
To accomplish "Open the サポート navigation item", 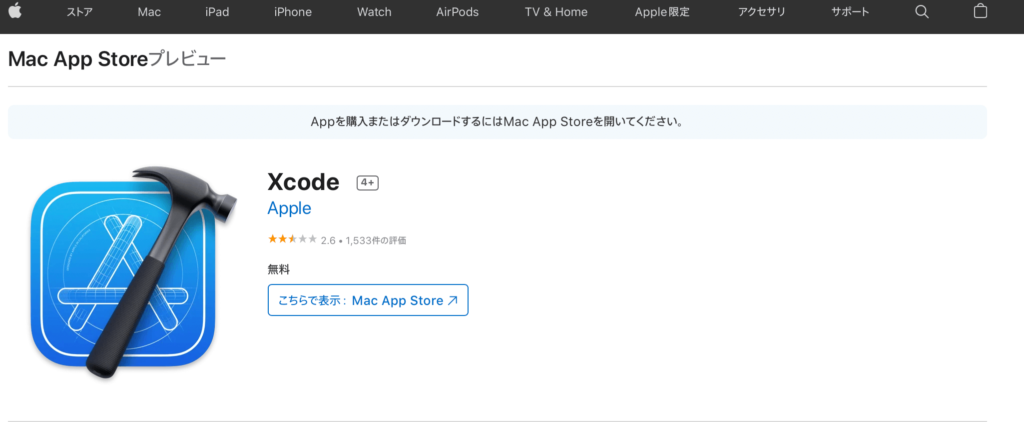I will point(850,12).
